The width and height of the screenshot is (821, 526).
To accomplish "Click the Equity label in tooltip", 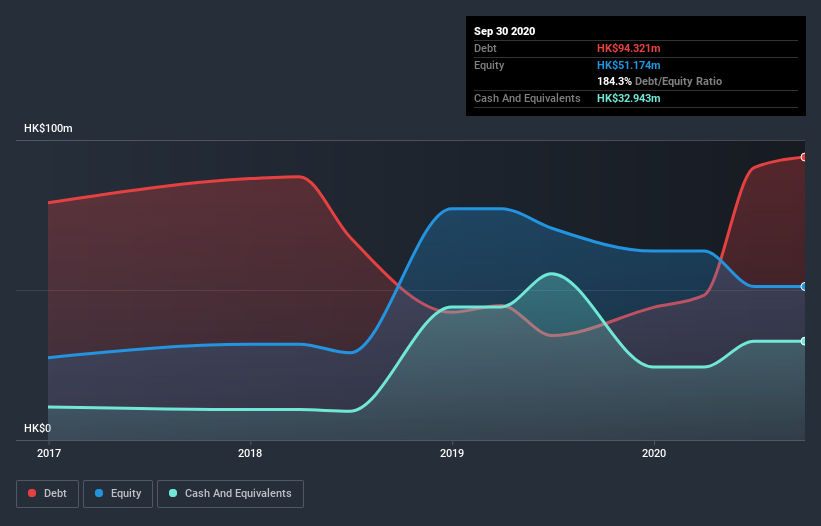I will click(489, 65).
